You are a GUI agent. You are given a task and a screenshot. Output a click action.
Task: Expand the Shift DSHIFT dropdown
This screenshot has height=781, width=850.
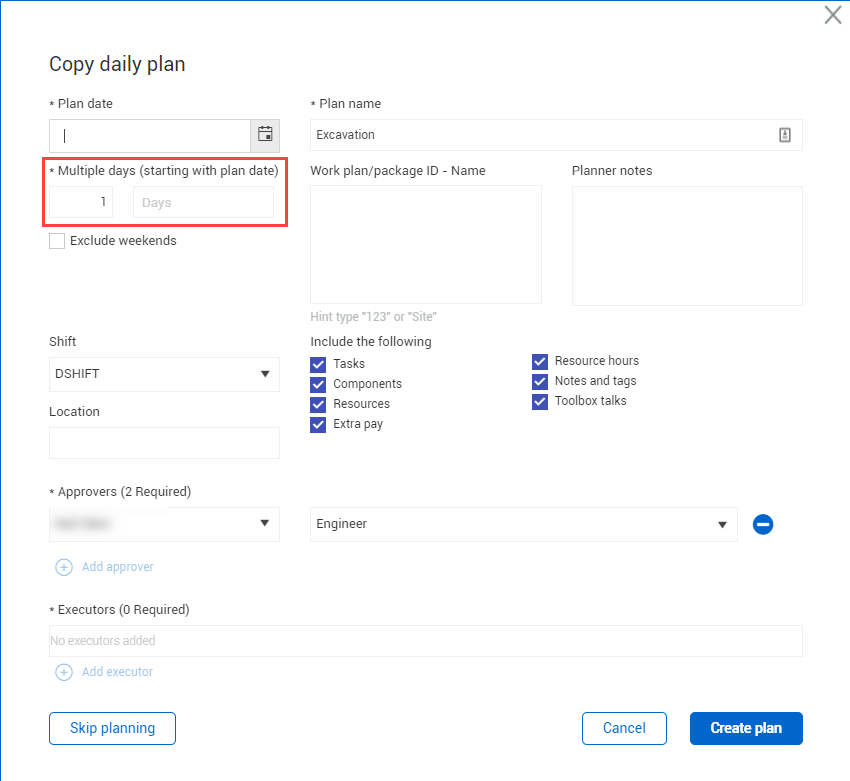click(x=164, y=374)
